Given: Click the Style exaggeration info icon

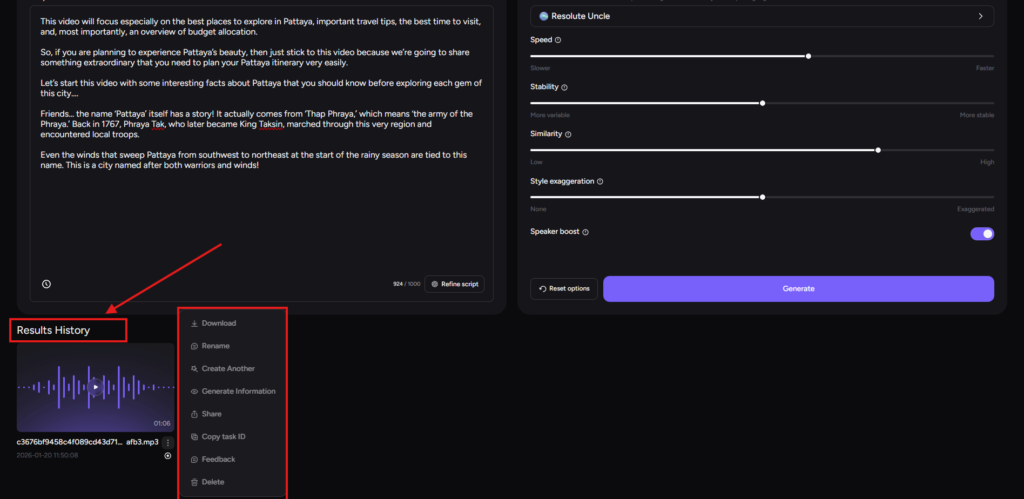Looking at the screenshot, I should (600, 182).
